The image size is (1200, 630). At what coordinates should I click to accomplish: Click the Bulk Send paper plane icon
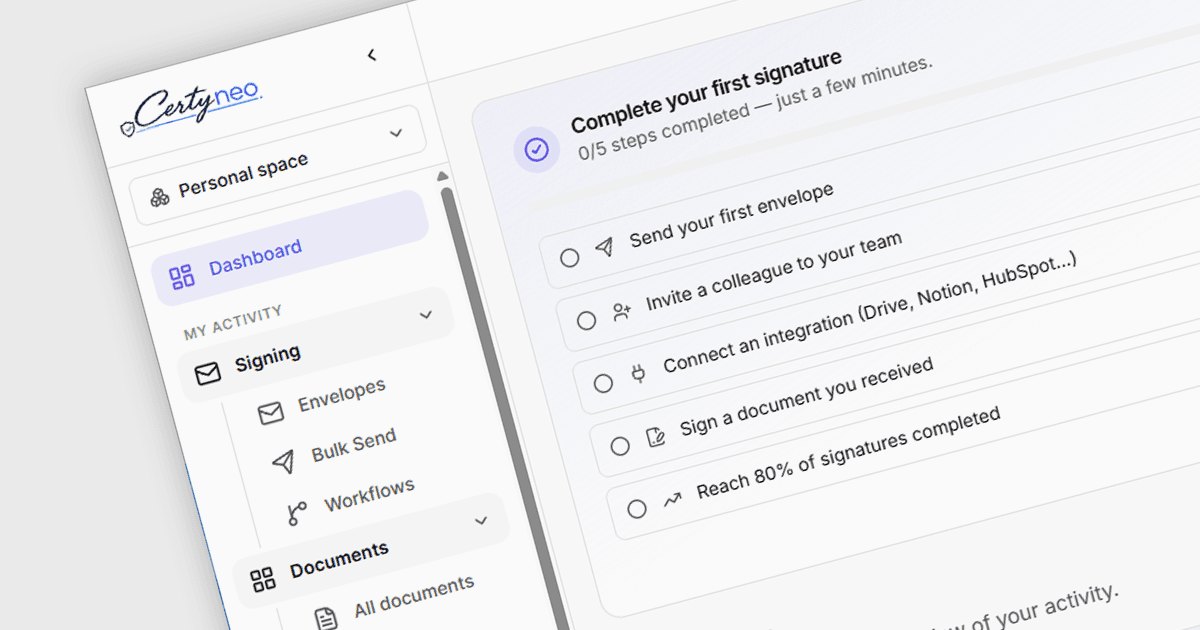[283, 461]
